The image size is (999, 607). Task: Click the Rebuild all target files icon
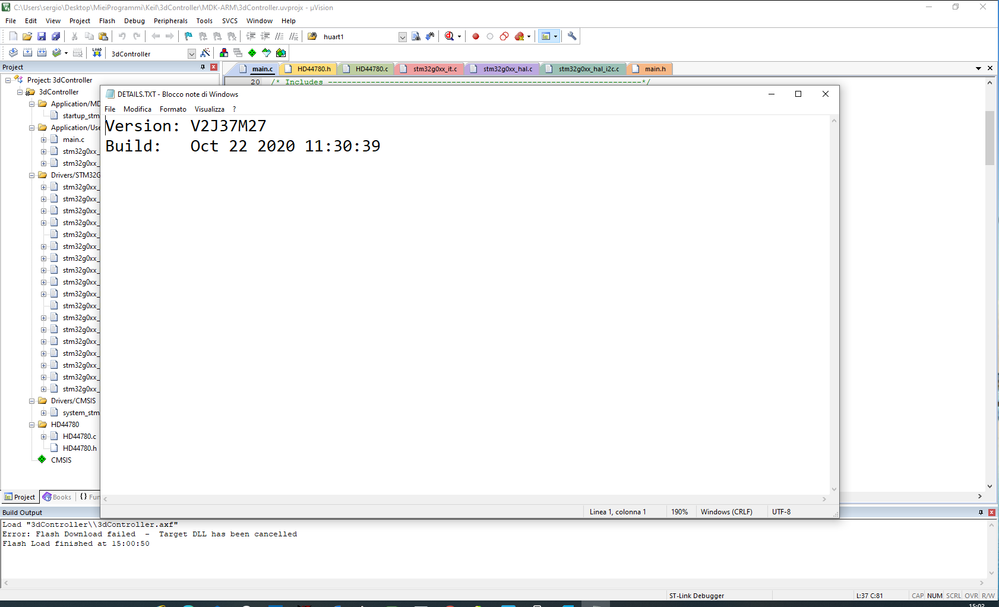[x=42, y=53]
